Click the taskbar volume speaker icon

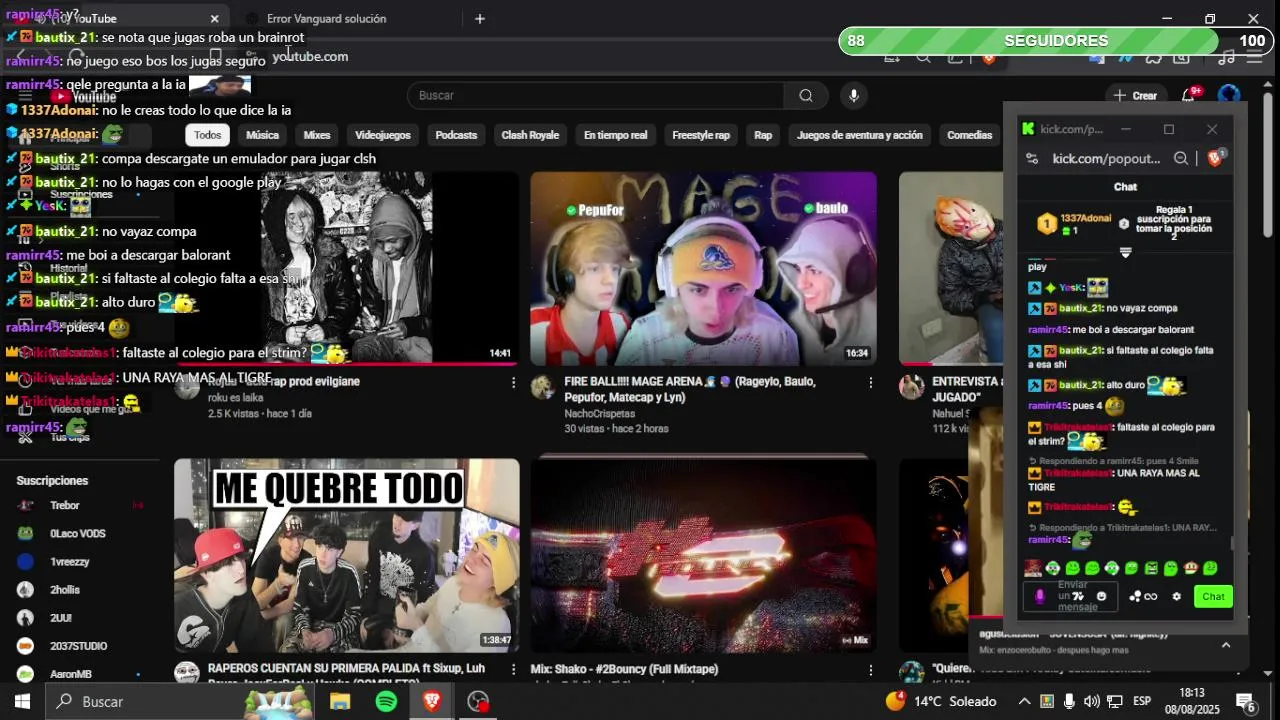[1091, 702]
